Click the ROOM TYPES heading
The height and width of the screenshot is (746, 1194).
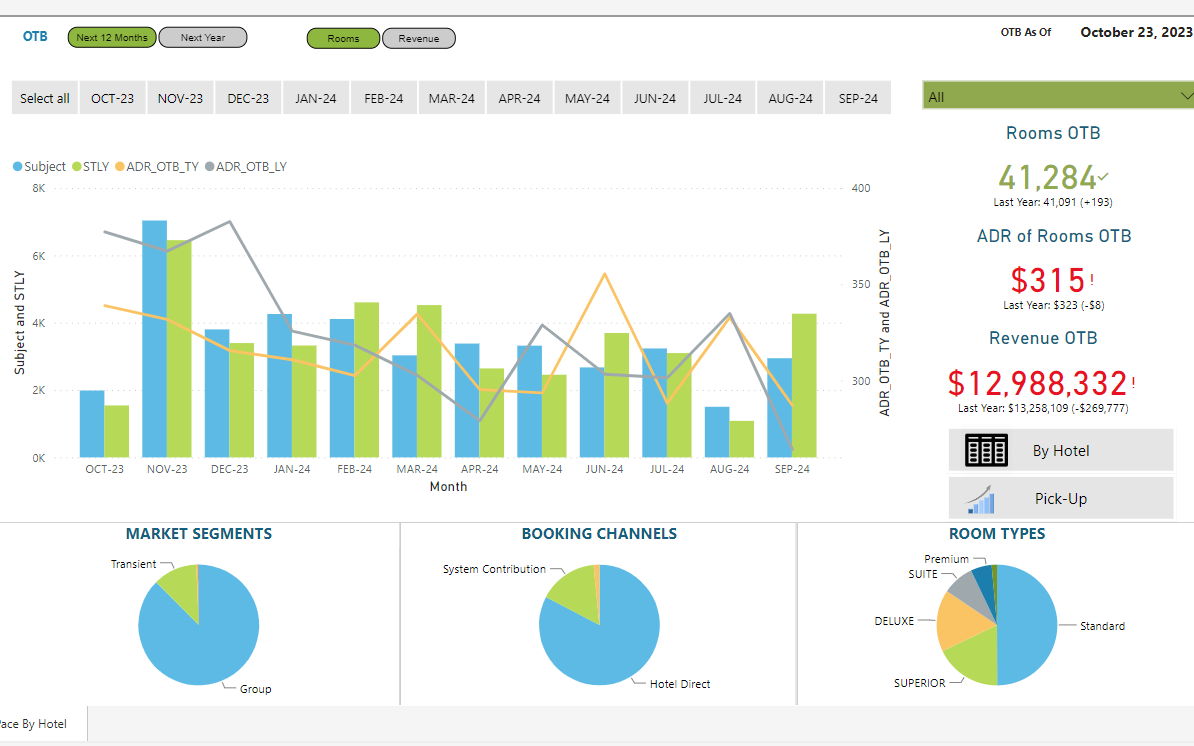coord(997,534)
